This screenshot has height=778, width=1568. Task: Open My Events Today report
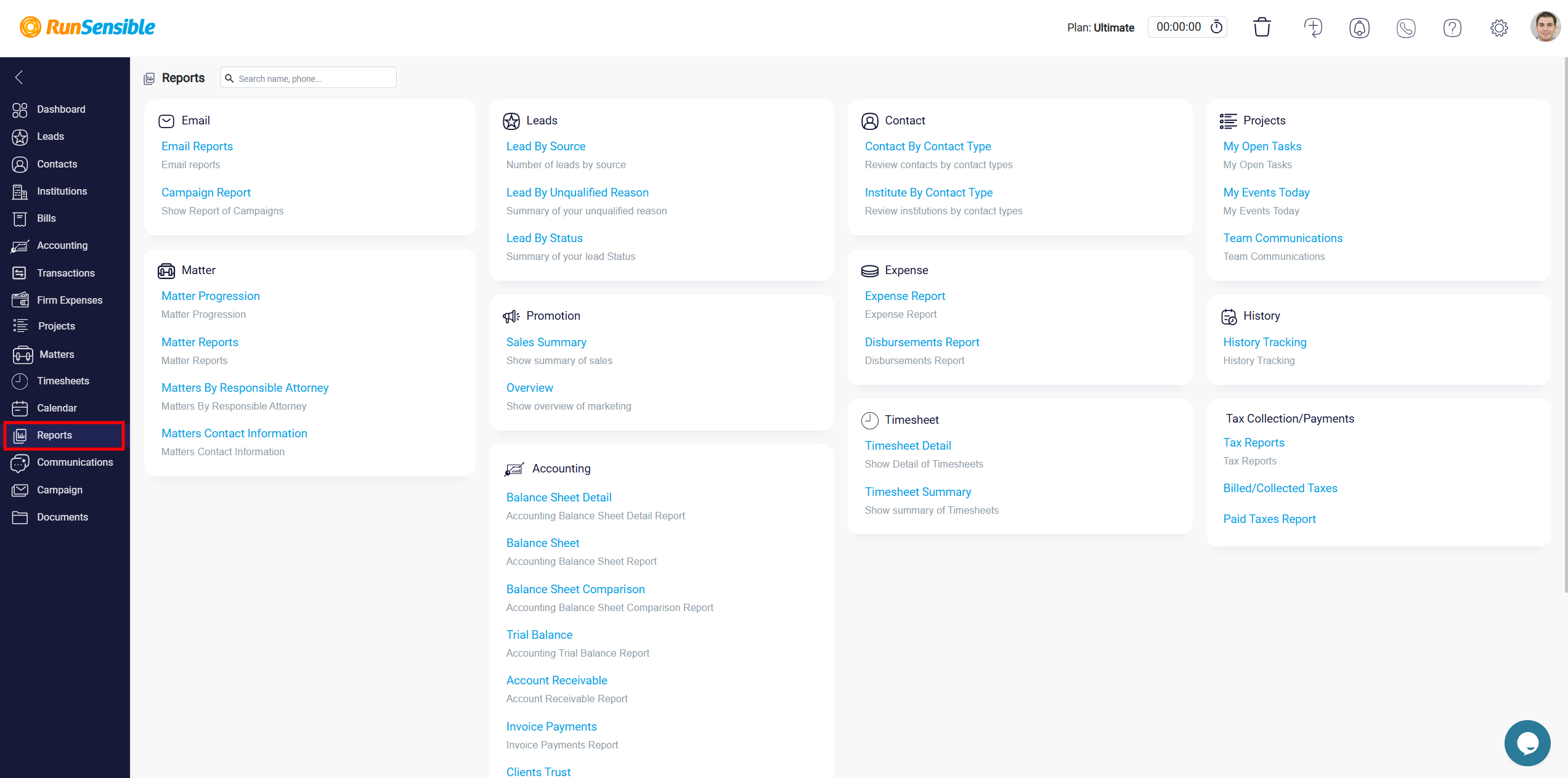[1267, 193]
